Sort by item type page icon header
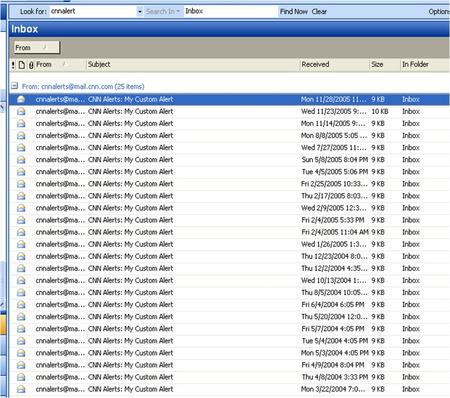This screenshot has height=398, width=450. 22,65
